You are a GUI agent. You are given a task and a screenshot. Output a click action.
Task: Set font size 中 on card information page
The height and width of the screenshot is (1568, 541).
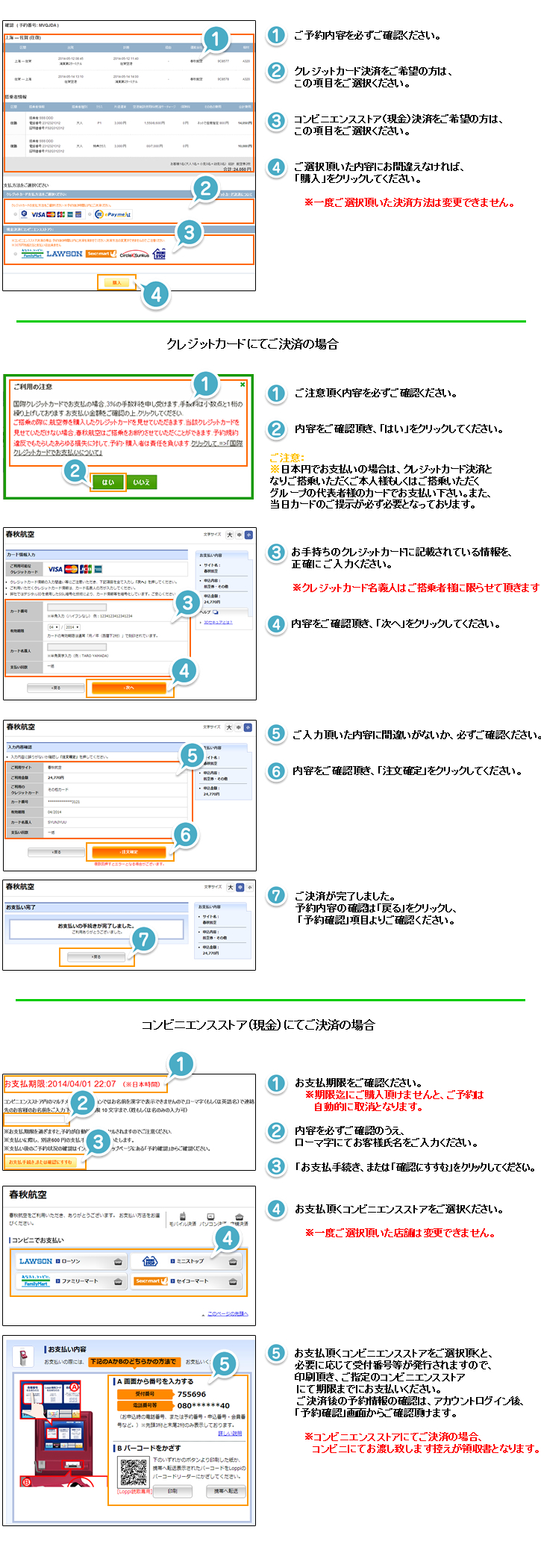(x=240, y=535)
